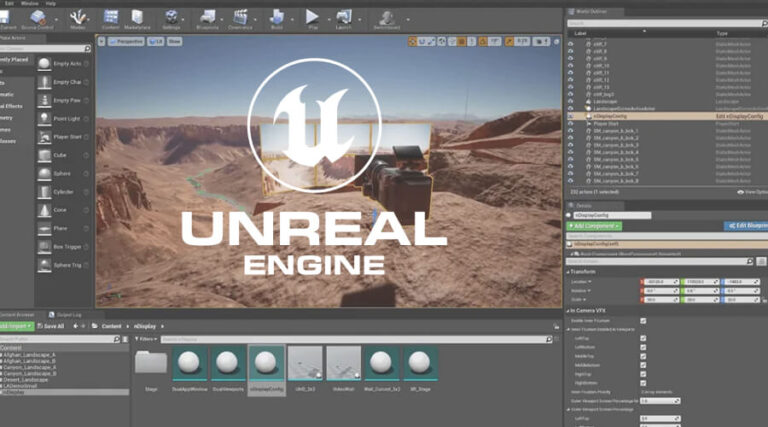Click Content in the path breadcrumb

pyautogui.click(x=111, y=326)
